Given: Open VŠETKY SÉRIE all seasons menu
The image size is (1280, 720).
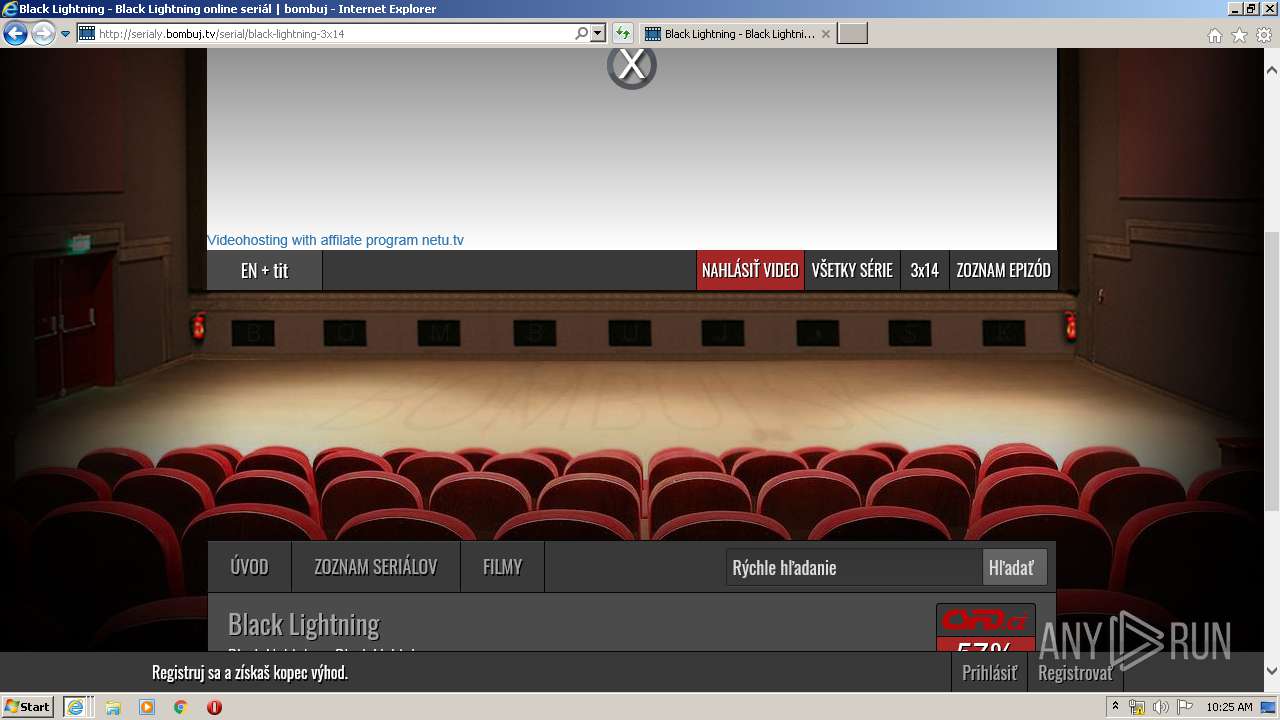Looking at the screenshot, I should [852, 270].
